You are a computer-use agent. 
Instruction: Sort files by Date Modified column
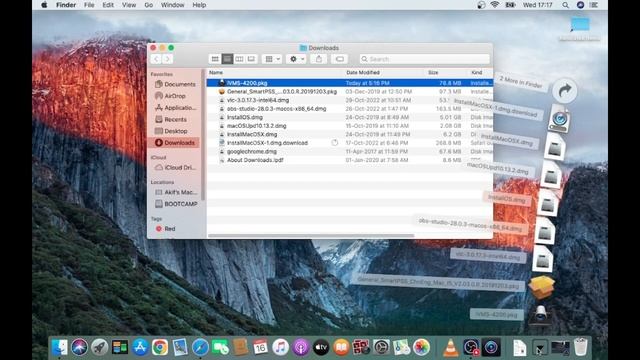point(363,72)
